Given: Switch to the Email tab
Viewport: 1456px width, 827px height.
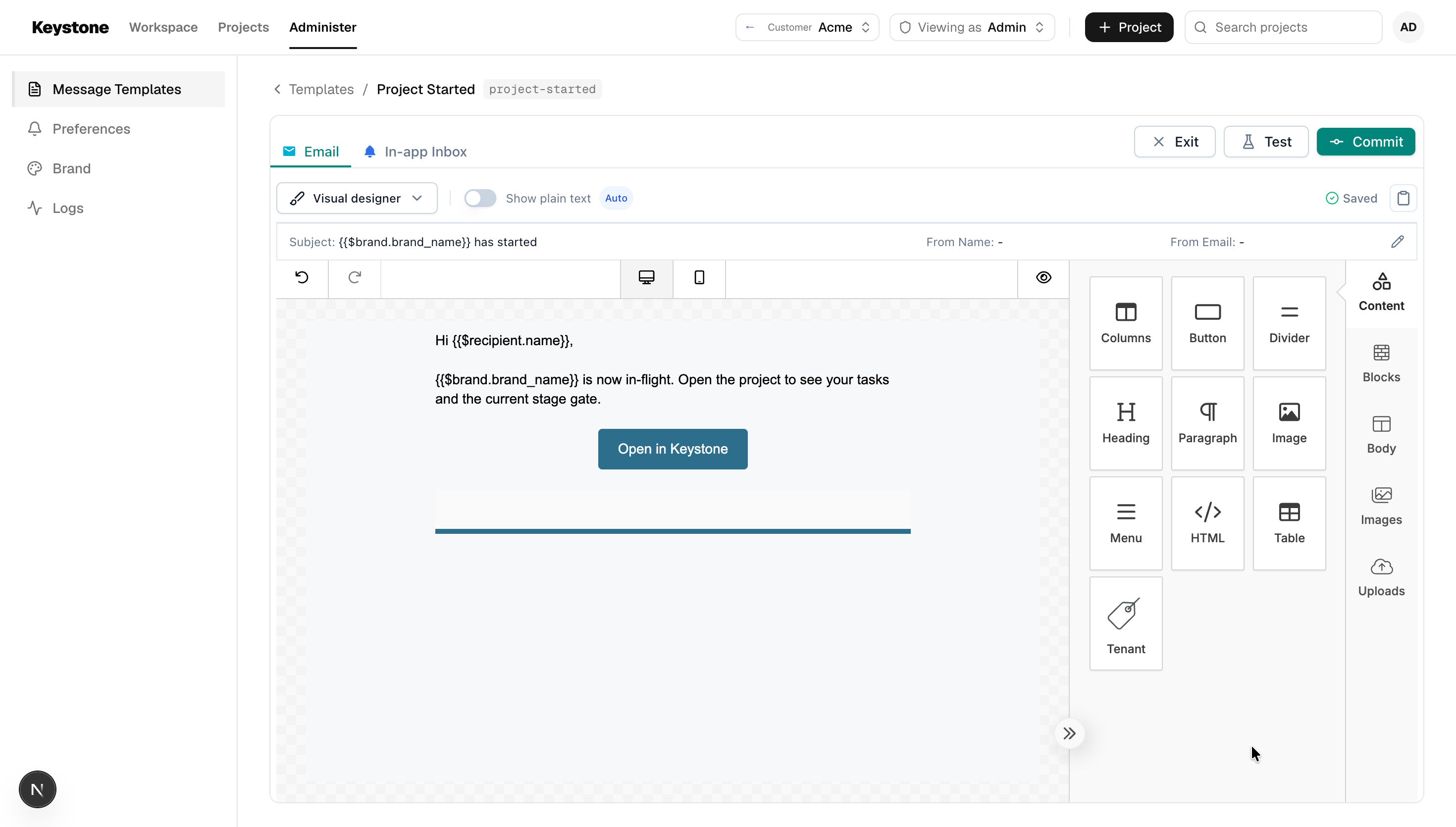Looking at the screenshot, I should point(311,152).
